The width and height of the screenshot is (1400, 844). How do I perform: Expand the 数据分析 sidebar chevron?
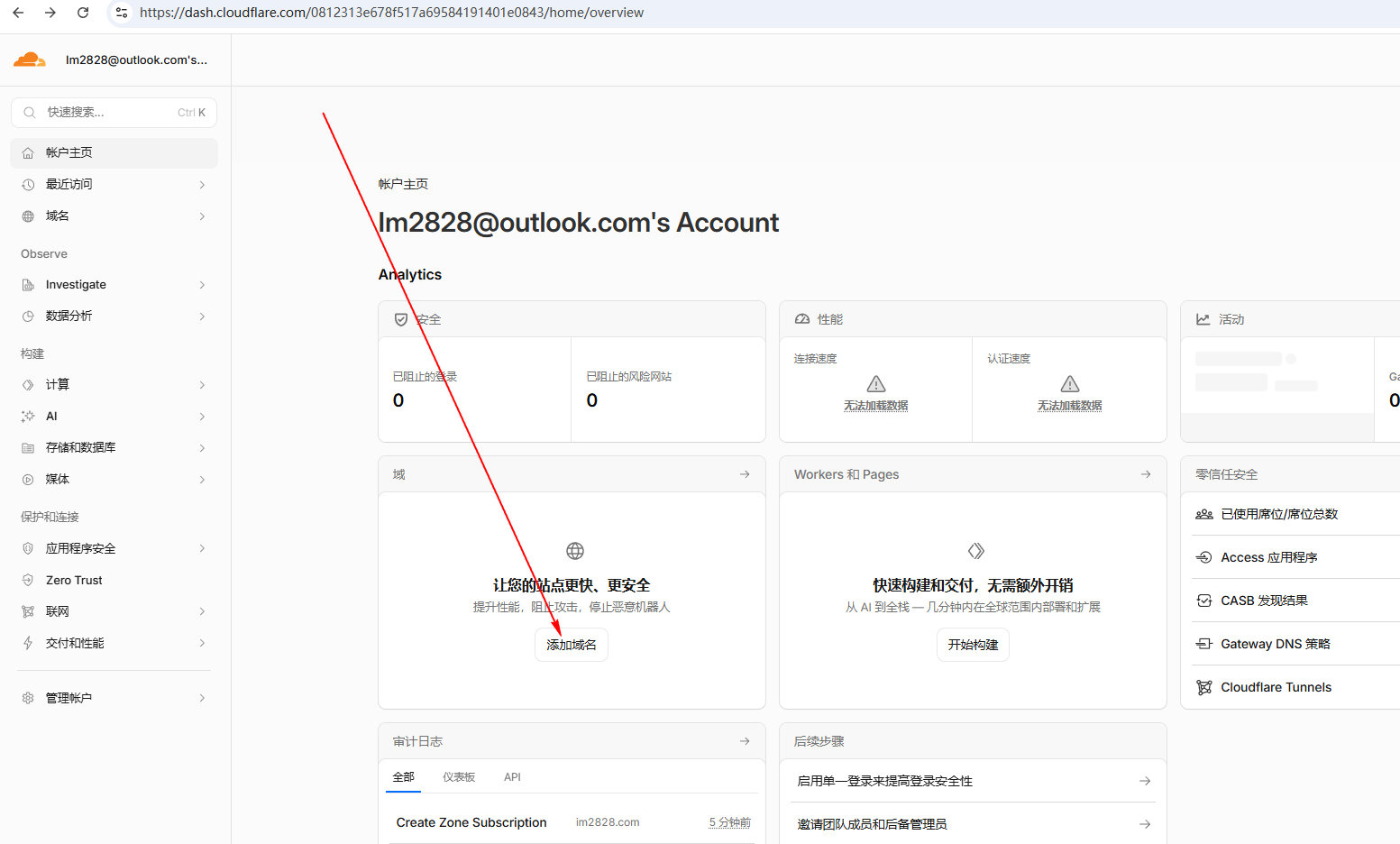point(202,316)
